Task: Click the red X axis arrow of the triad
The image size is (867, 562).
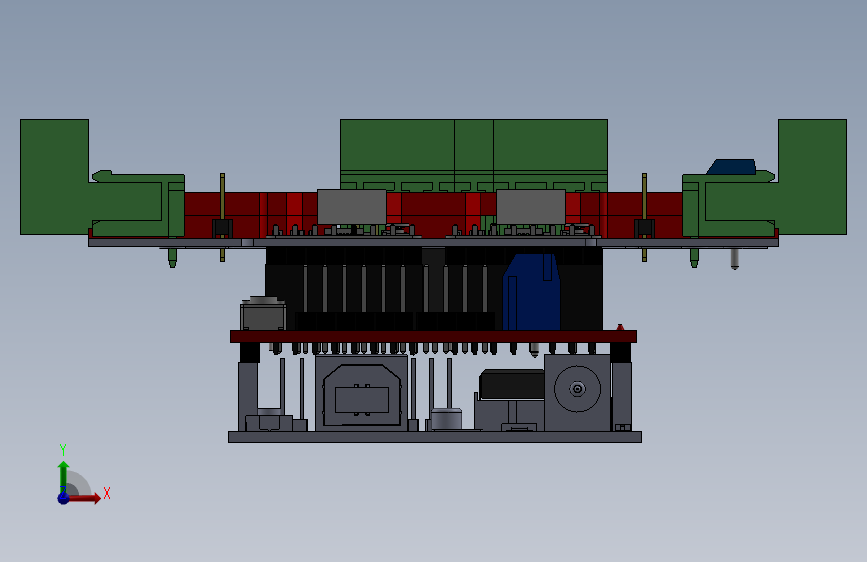Action: 86,498
